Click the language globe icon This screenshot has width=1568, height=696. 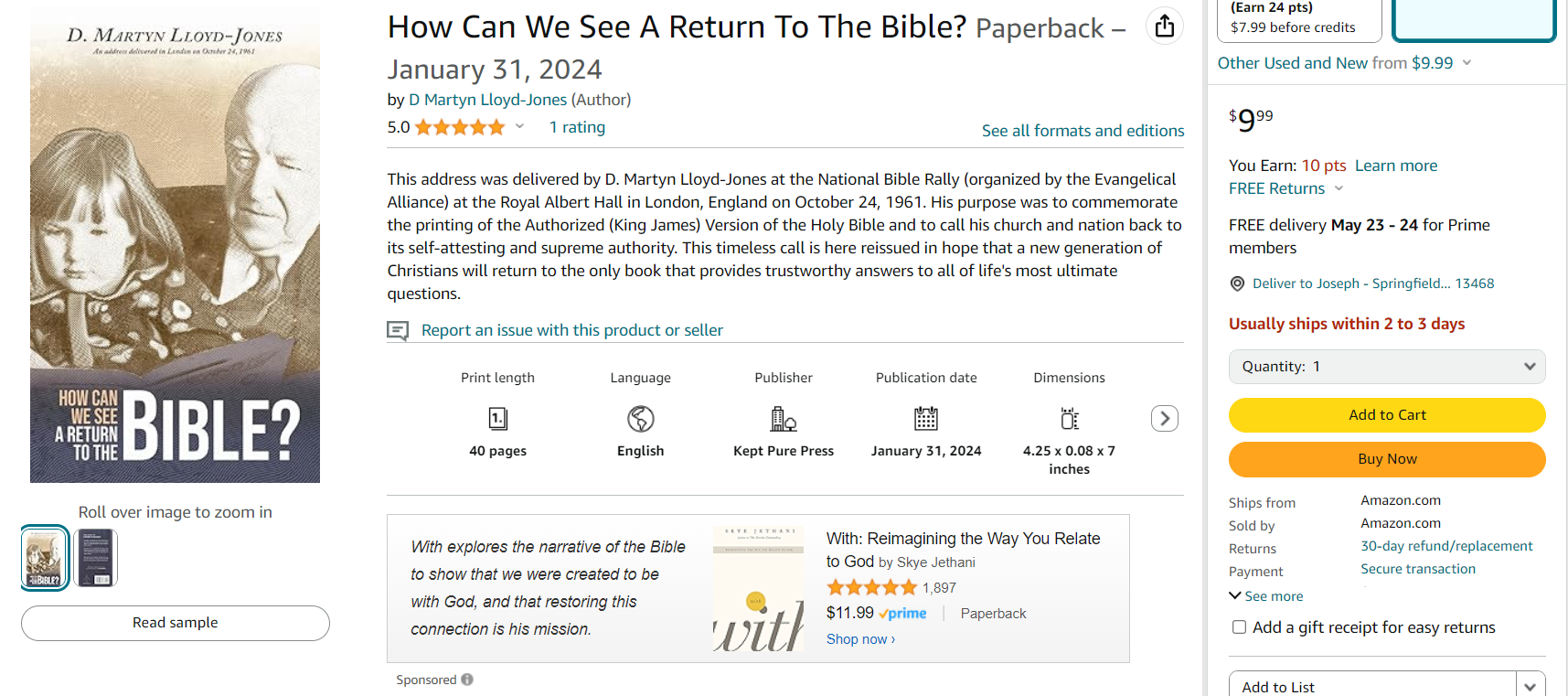(x=640, y=419)
